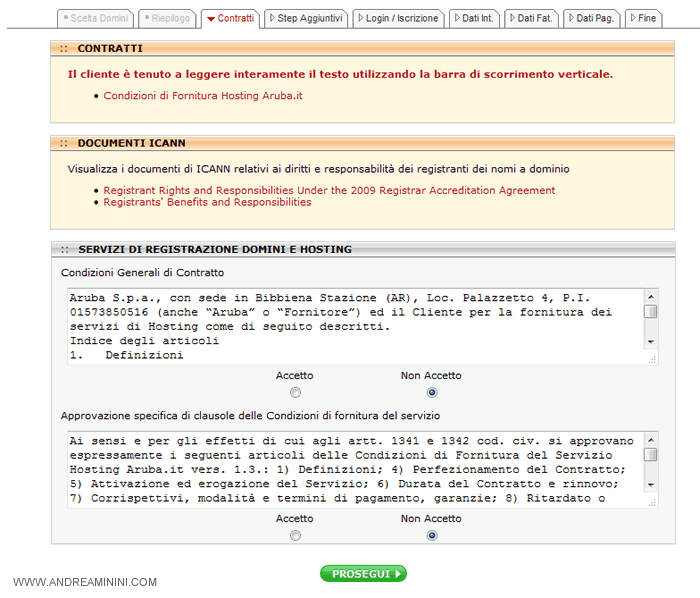Open the Step Aggiuntivi tab
The height and width of the screenshot is (598, 700).
tap(306, 18)
